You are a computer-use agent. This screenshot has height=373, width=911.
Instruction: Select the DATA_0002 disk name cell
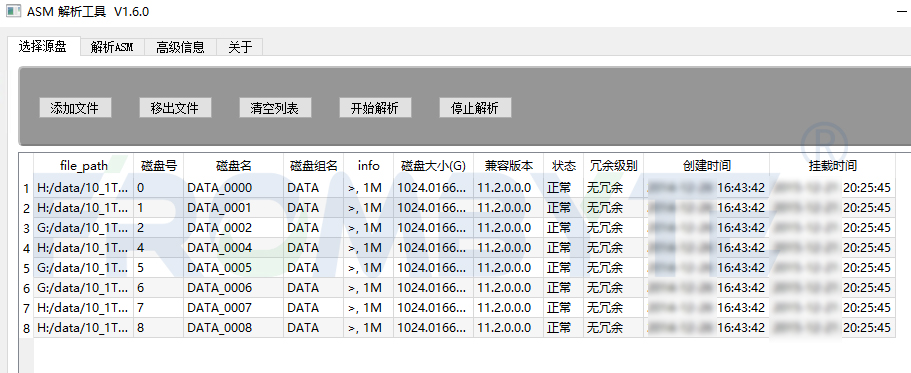point(234,228)
